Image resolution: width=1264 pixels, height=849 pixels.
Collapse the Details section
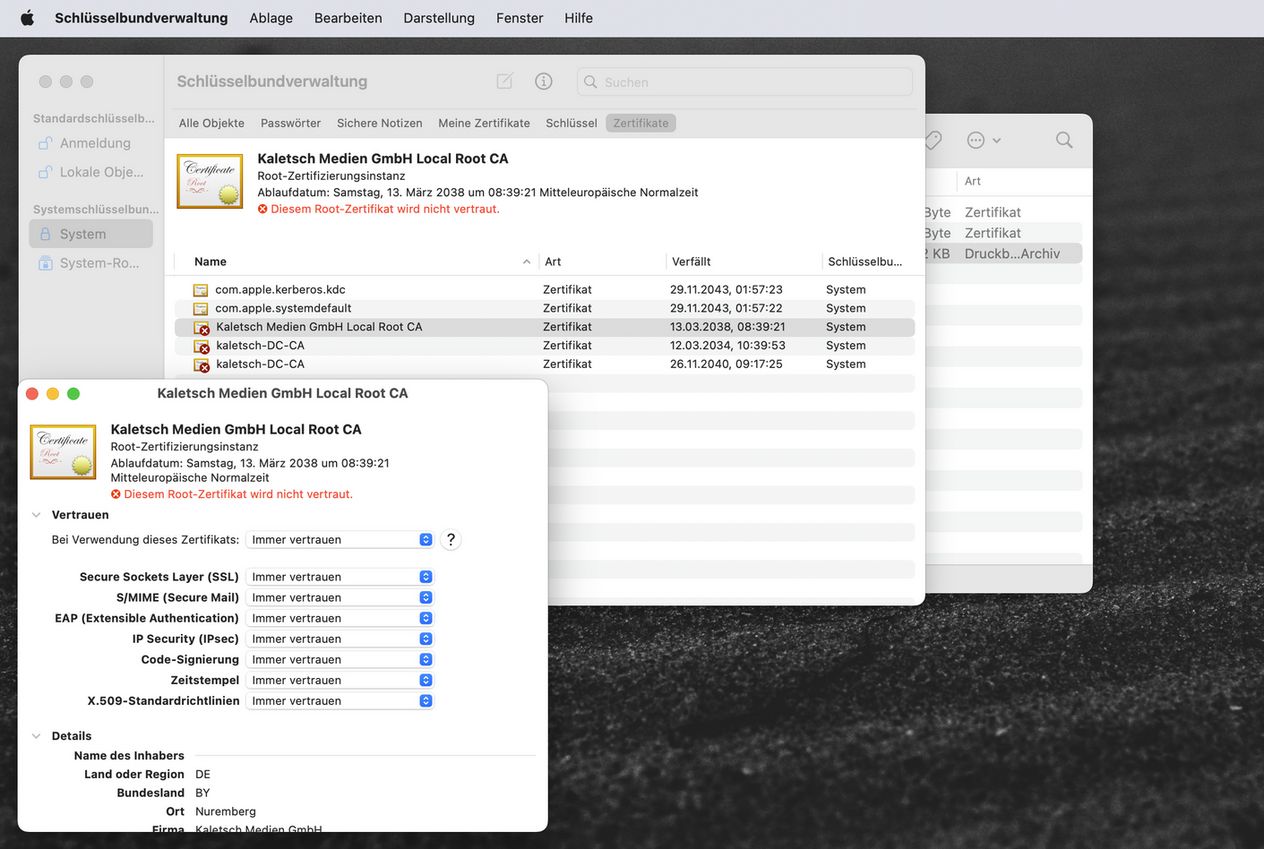[x=36, y=736]
